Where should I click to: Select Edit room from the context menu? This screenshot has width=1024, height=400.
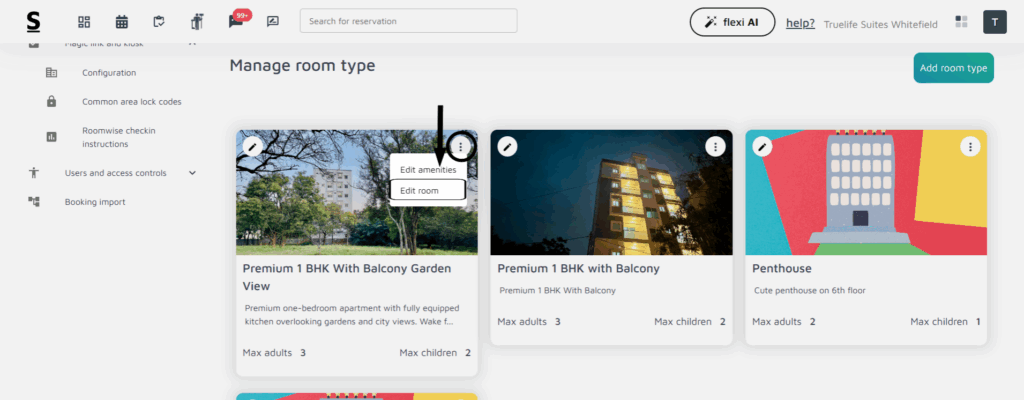point(427,190)
